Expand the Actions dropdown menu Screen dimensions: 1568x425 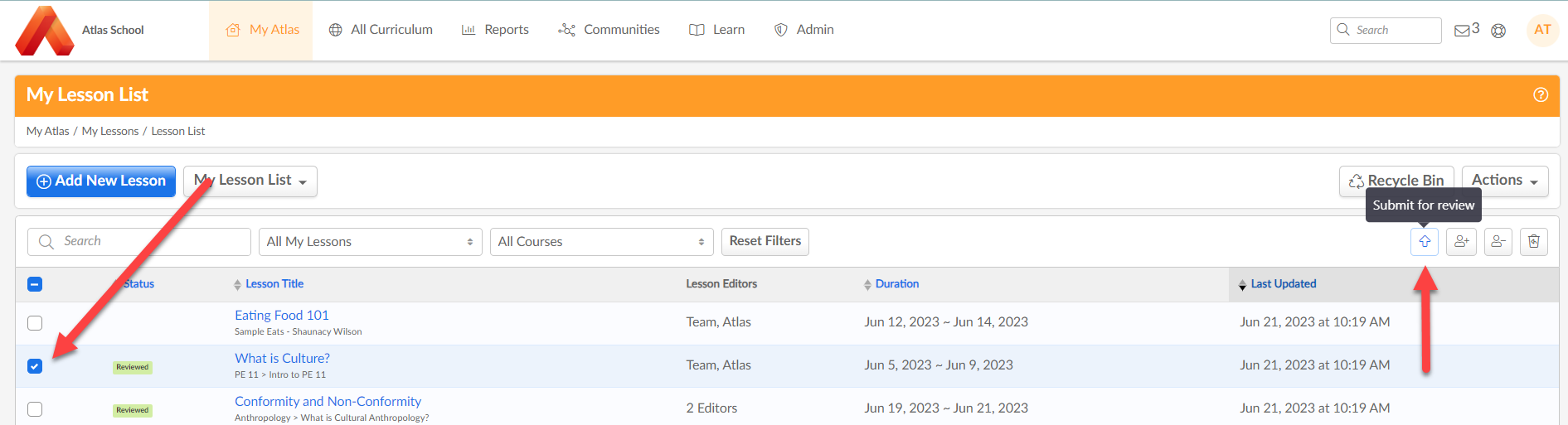click(x=1504, y=181)
